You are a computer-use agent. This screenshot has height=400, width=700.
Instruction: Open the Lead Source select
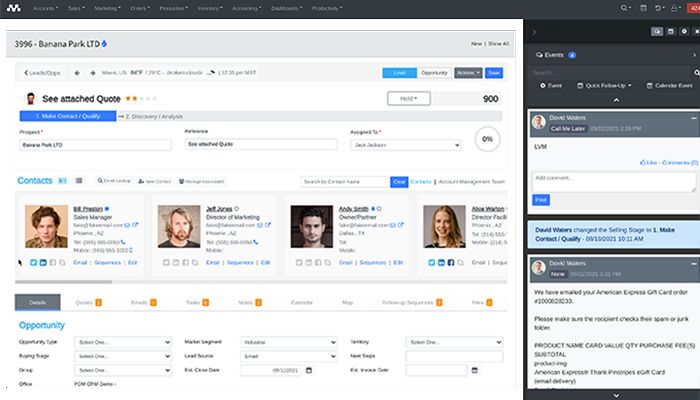point(288,356)
